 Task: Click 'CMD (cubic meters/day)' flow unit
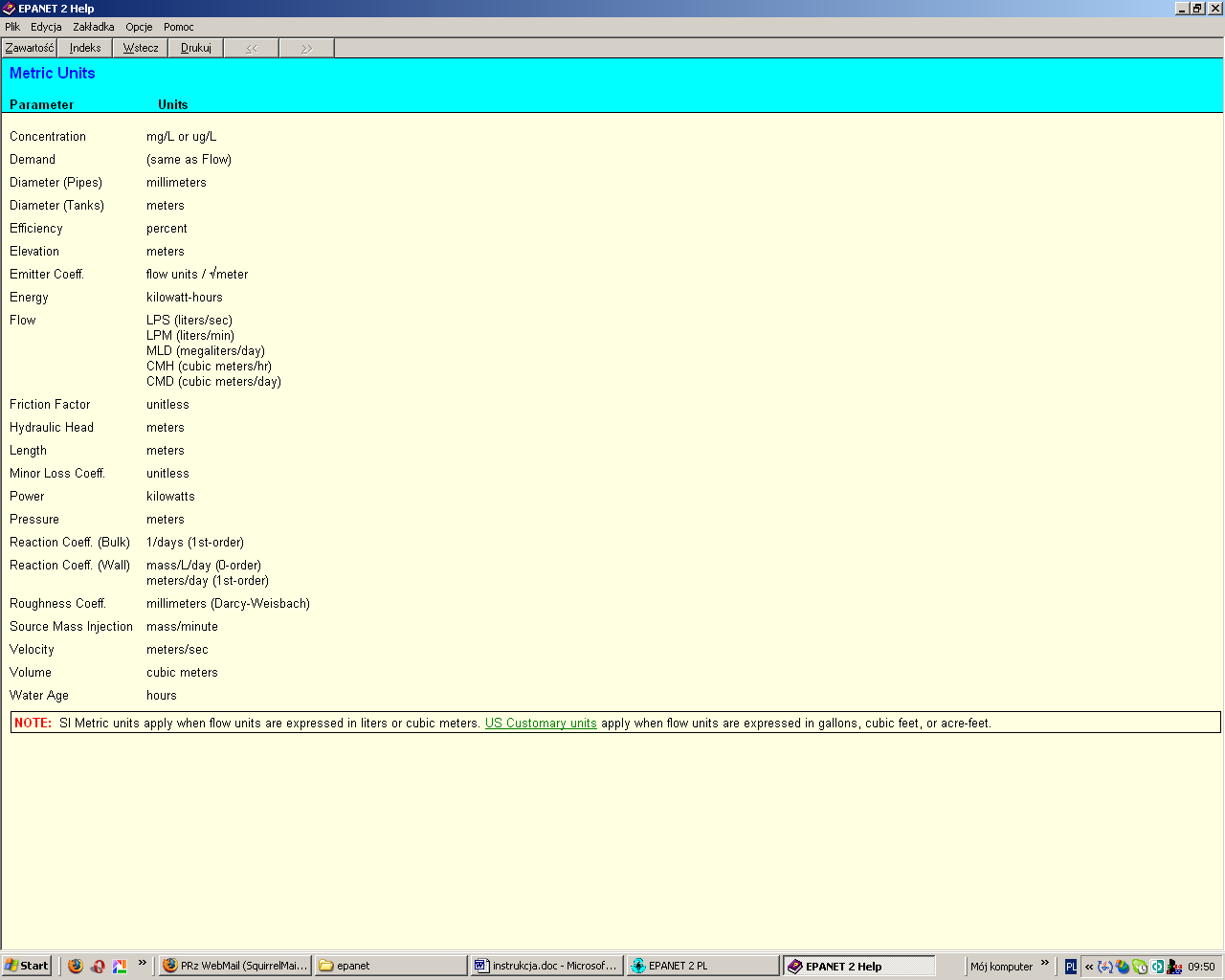tap(213, 382)
